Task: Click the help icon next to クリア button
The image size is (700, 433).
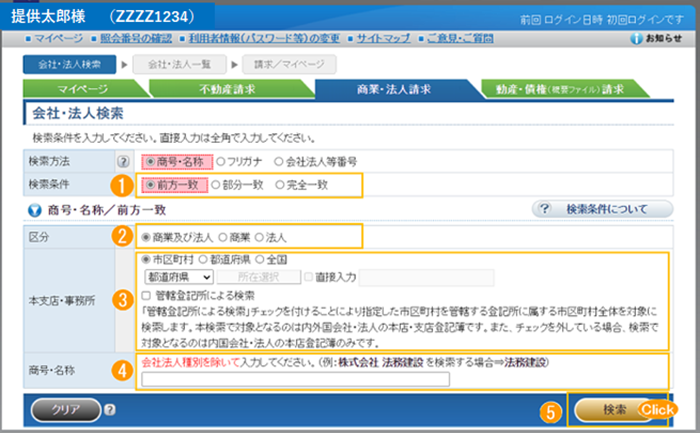Action: pyautogui.click(x=110, y=409)
